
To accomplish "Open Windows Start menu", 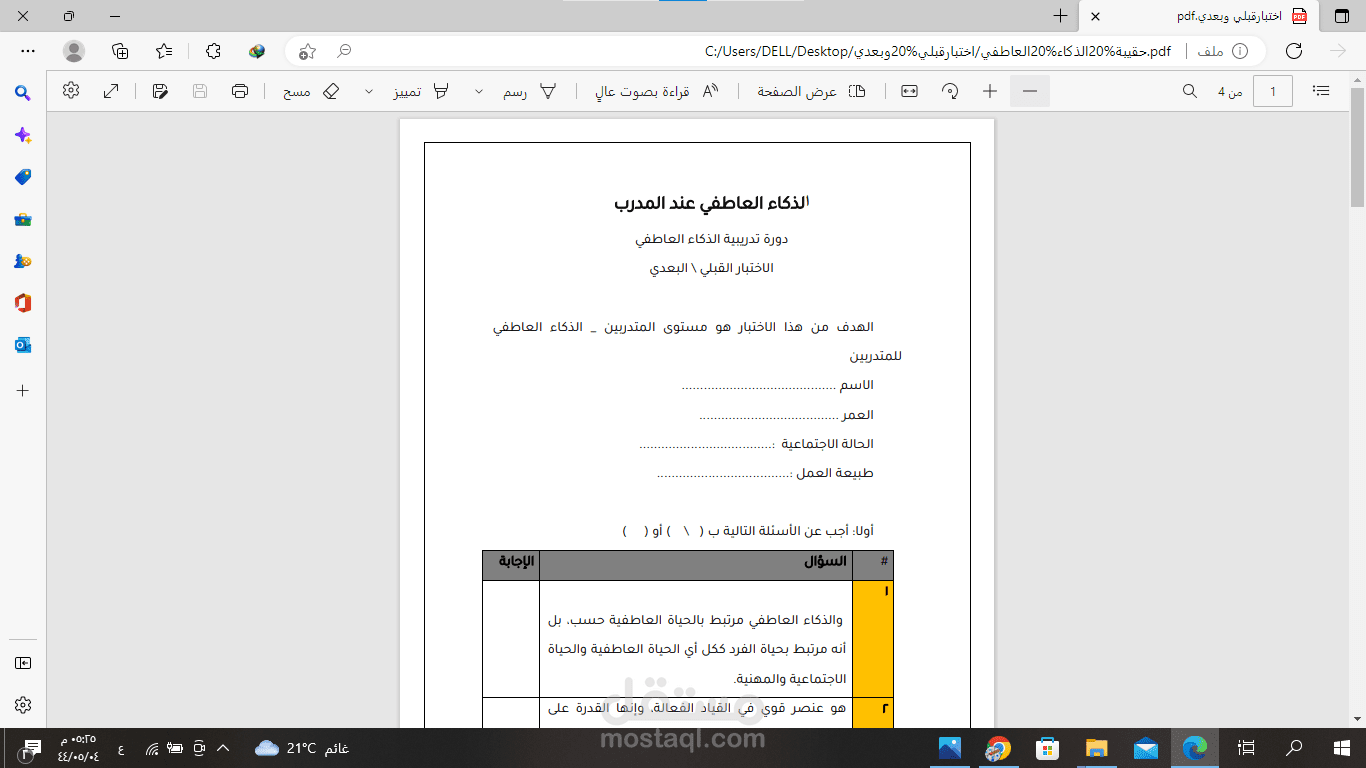I will coord(1342,748).
